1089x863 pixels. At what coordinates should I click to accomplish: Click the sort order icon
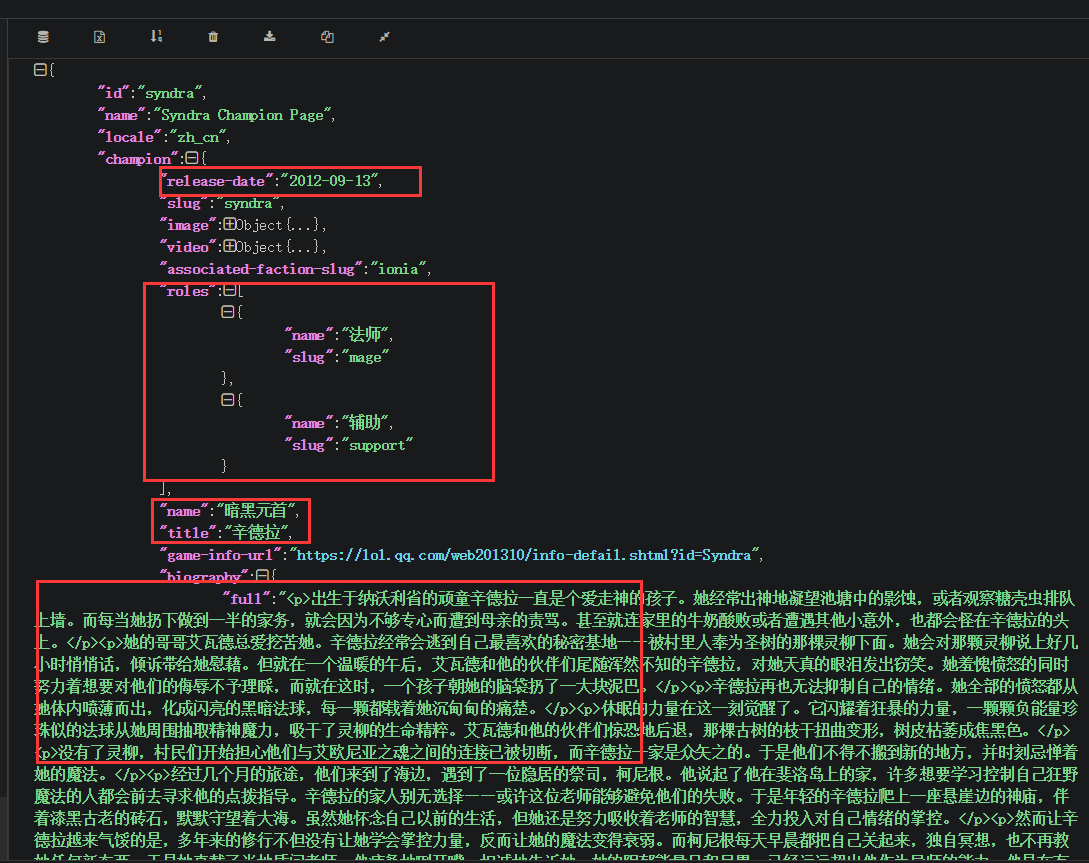(156, 36)
